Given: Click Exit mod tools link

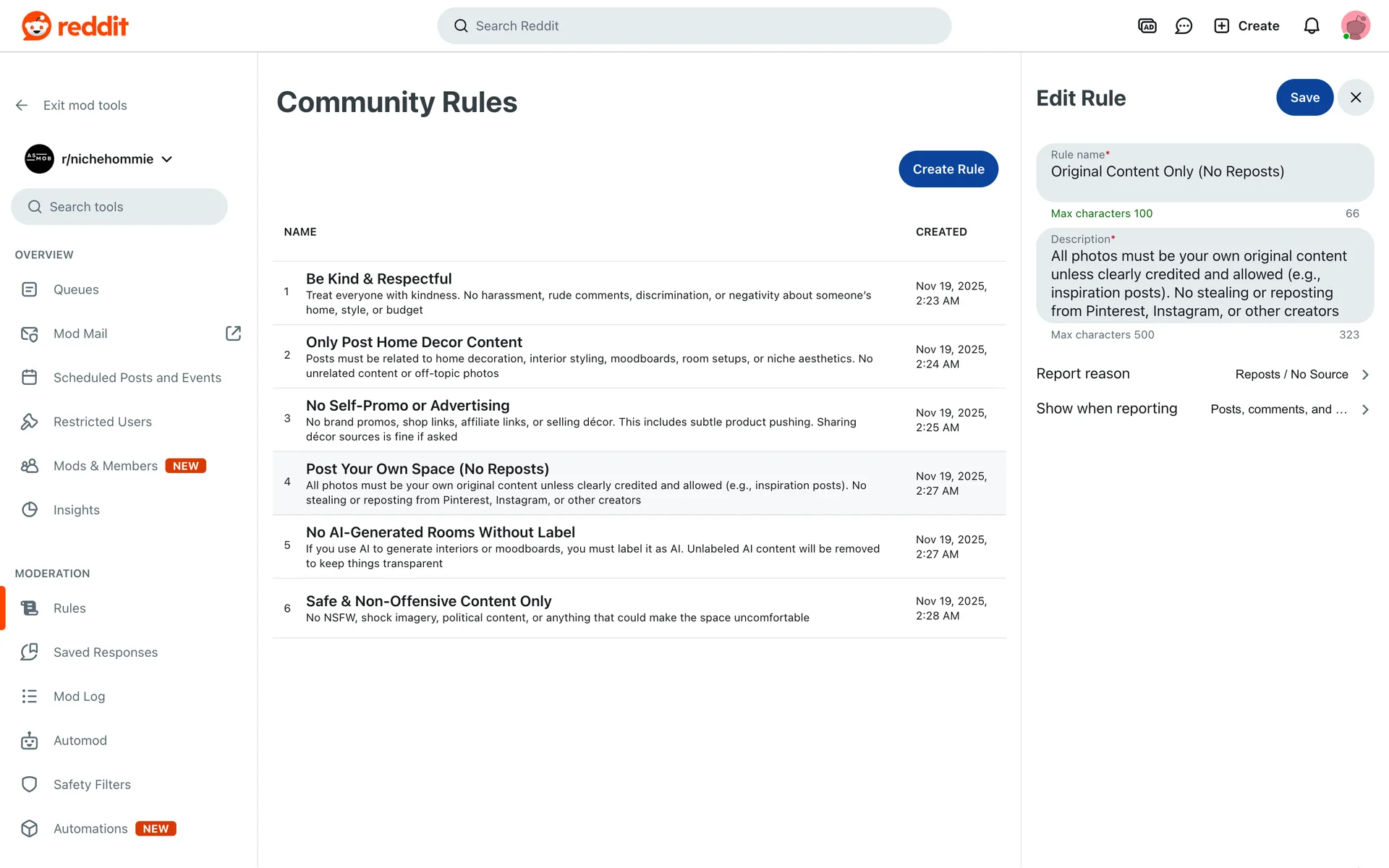Looking at the screenshot, I should click(x=85, y=106).
